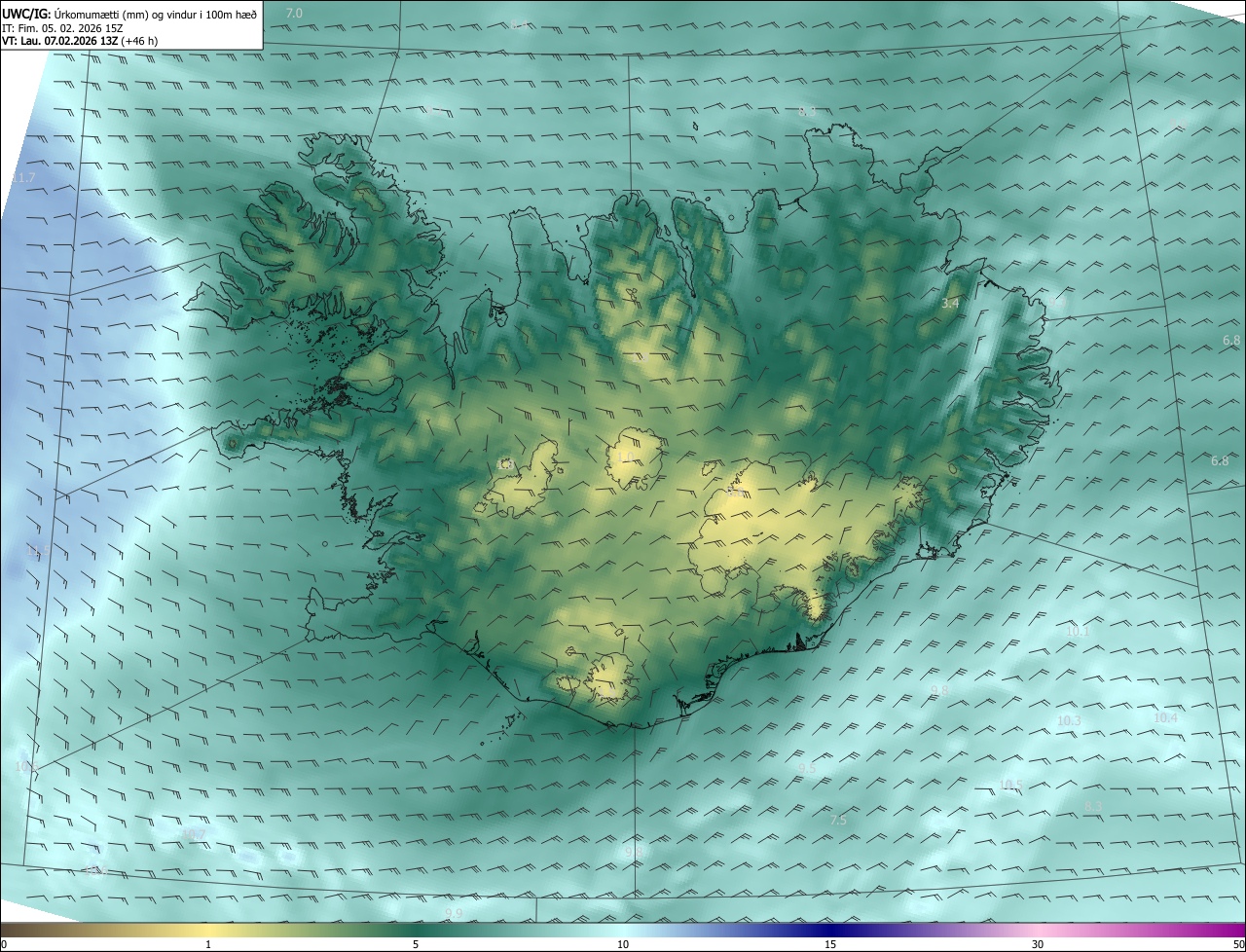Click the map value "10.7" in the southwest sea
Viewport: 1246px width, 952px height.
pyautogui.click(x=193, y=835)
